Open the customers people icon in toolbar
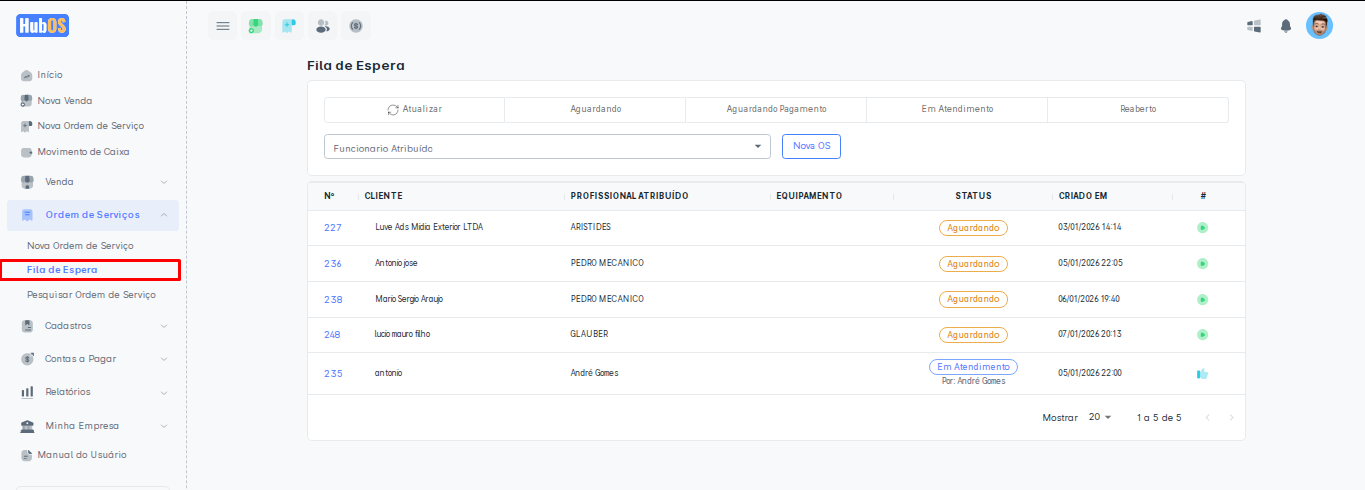Image resolution: width=1365 pixels, height=490 pixels. tap(322, 26)
